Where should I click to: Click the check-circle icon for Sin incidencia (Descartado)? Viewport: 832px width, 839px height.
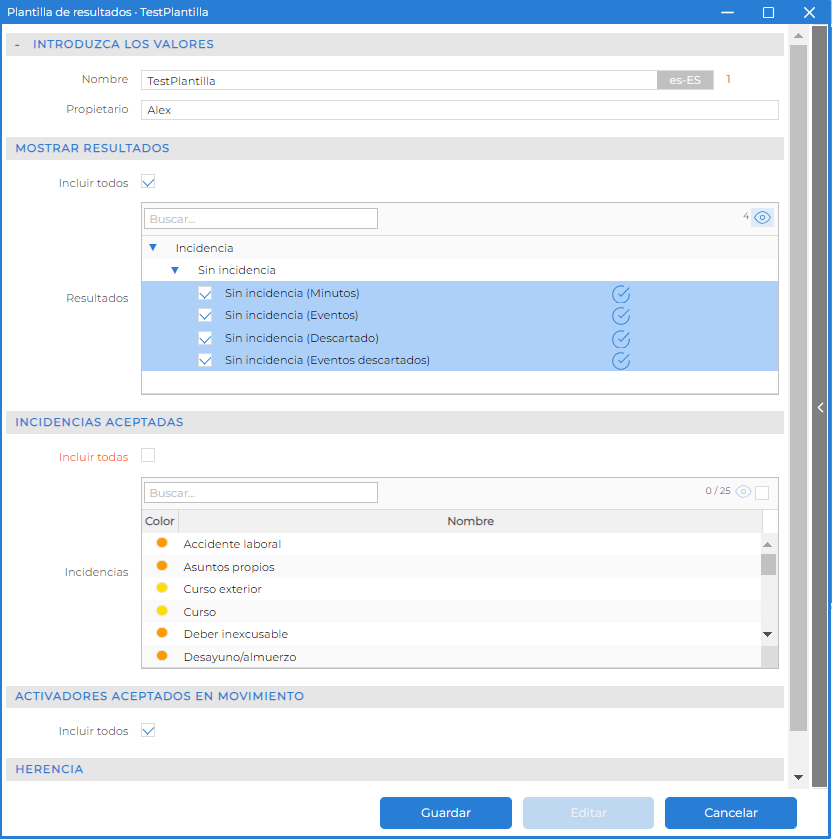click(x=621, y=339)
